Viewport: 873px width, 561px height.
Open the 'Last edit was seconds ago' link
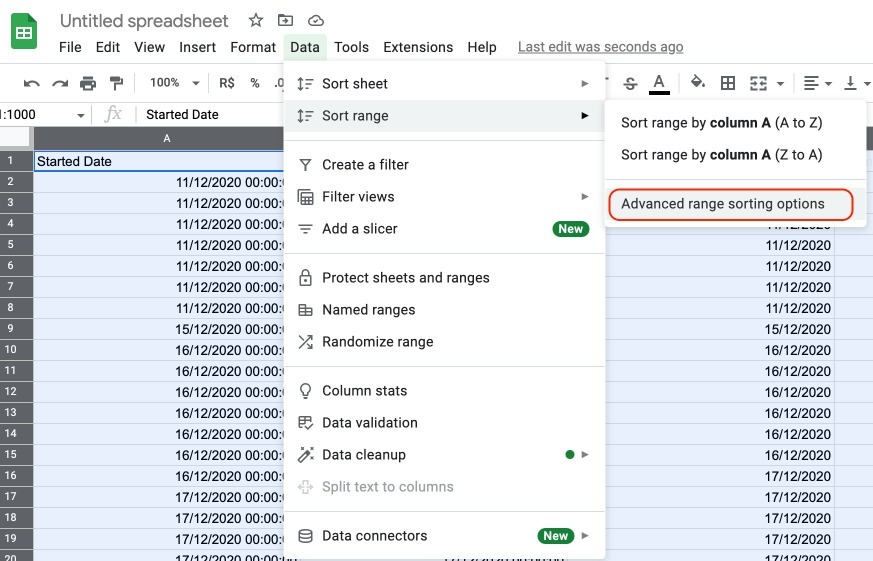click(600, 47)
